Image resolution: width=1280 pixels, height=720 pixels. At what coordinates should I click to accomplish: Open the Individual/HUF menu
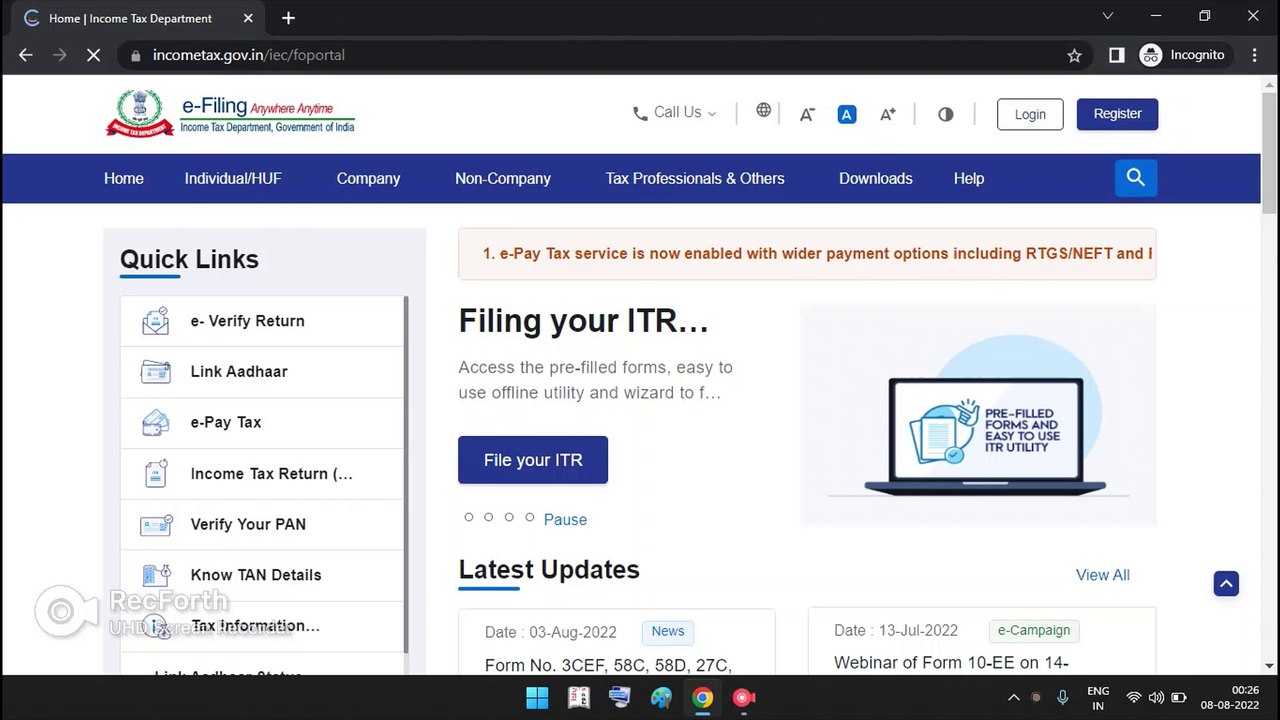233,178
